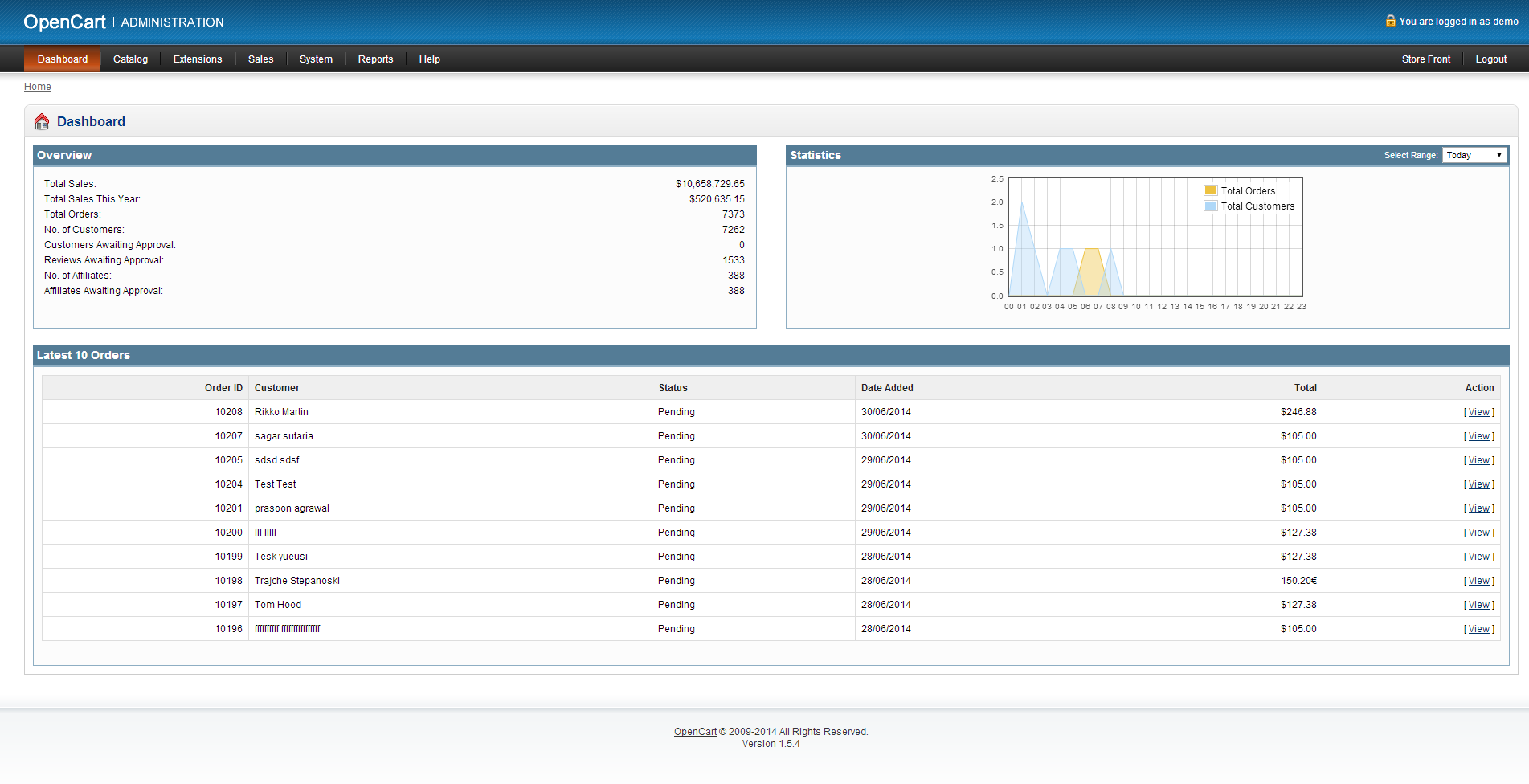Click the lock icon beside login notice
Image resolution: width=1529 pixels, height=784 pixels.
[1390, 21]
